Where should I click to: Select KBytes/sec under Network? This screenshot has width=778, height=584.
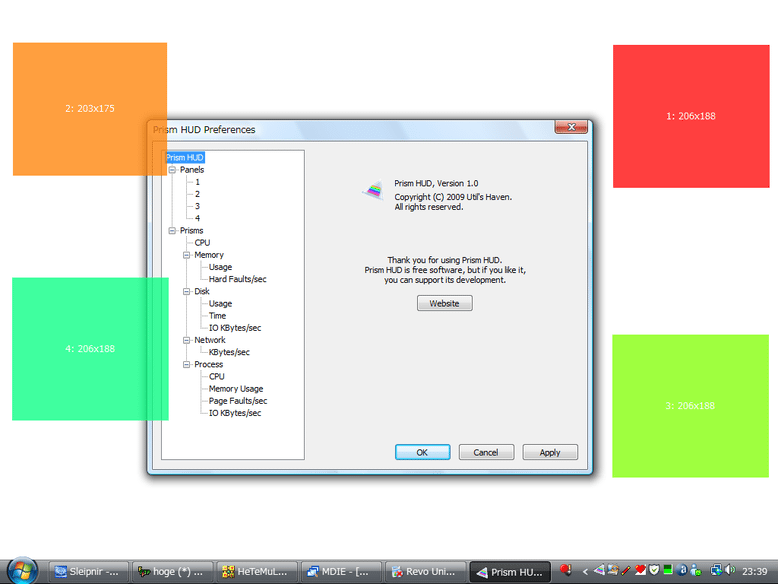point(229,352)
